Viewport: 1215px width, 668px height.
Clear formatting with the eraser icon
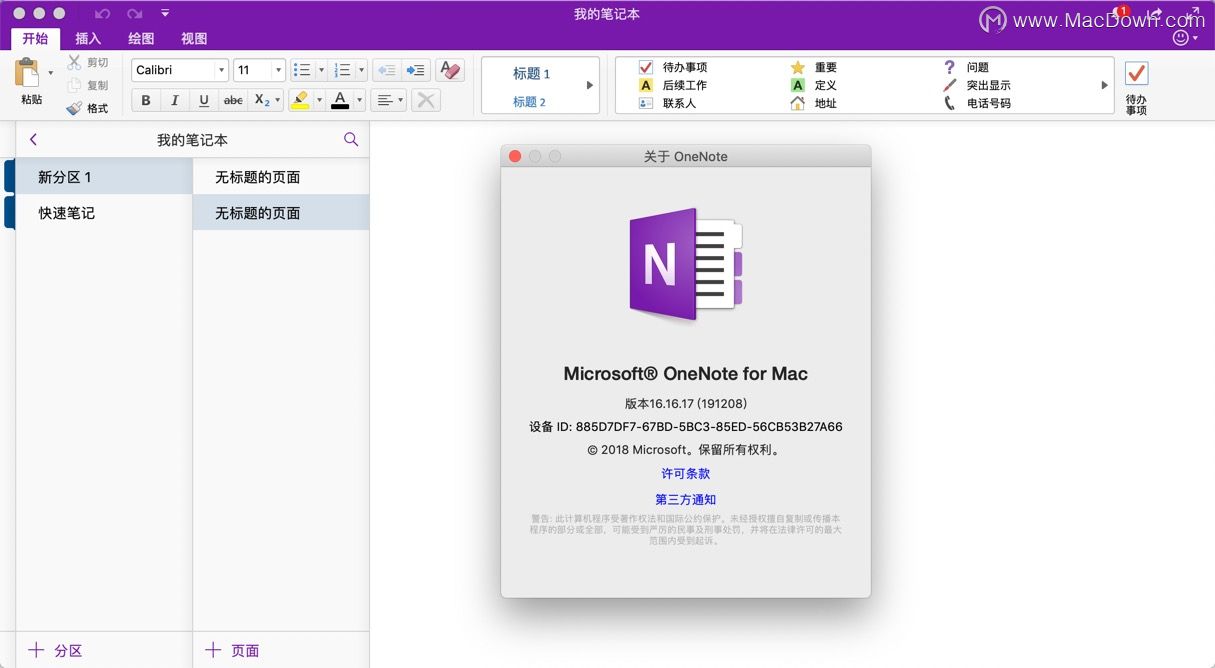point(450,70)
